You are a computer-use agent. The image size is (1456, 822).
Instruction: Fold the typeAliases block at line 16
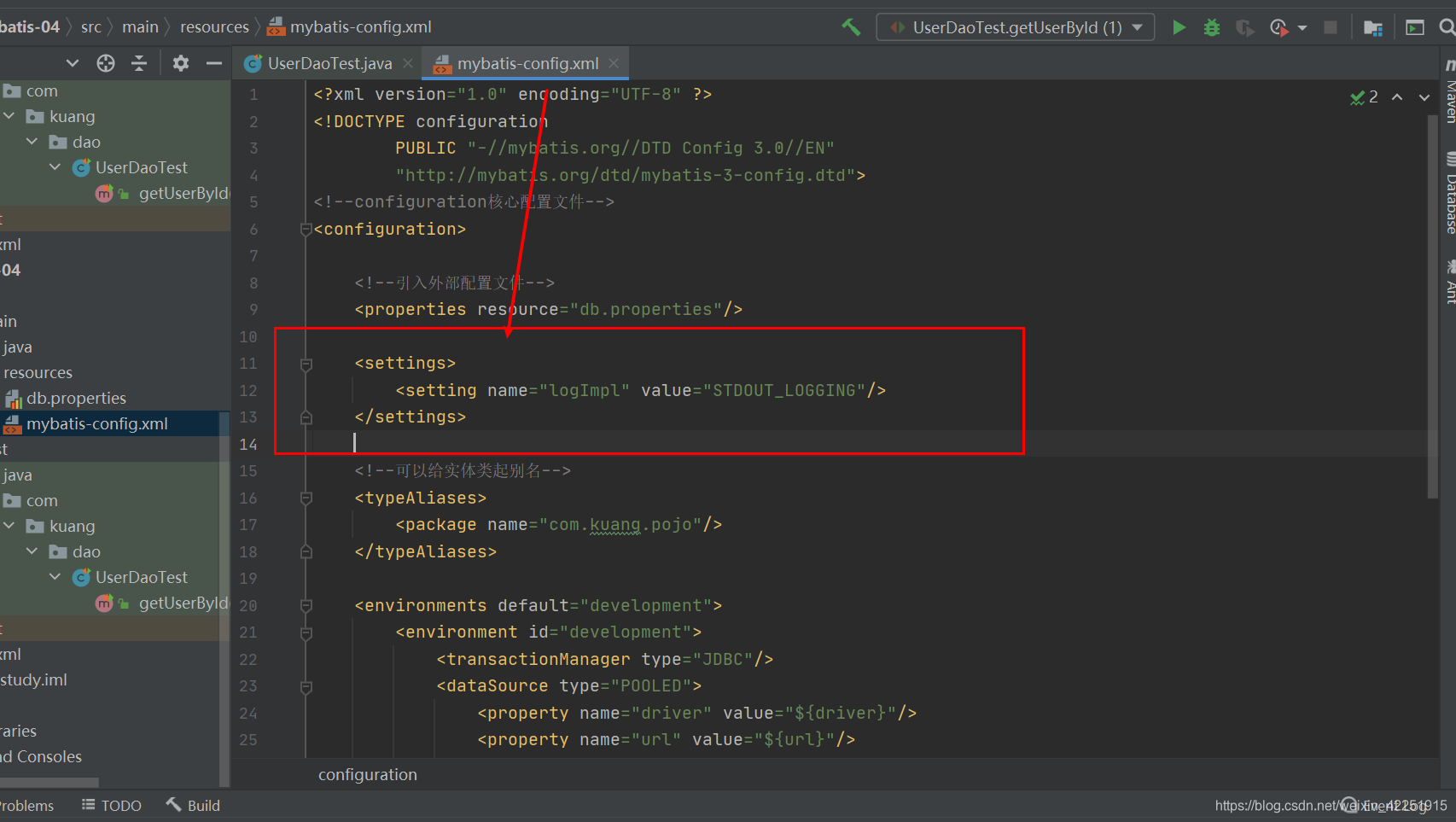306,498
